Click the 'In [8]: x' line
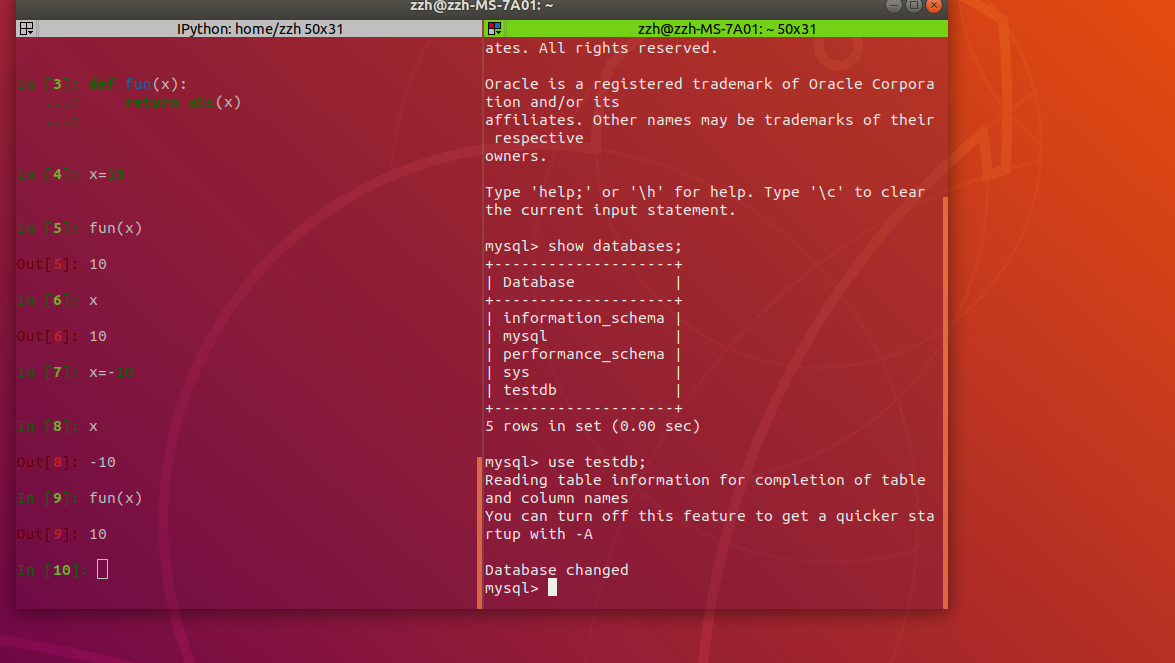Image resolution: width=1175 pixels, height=663 pixels. pyautogui.click(x=58, y=426)
